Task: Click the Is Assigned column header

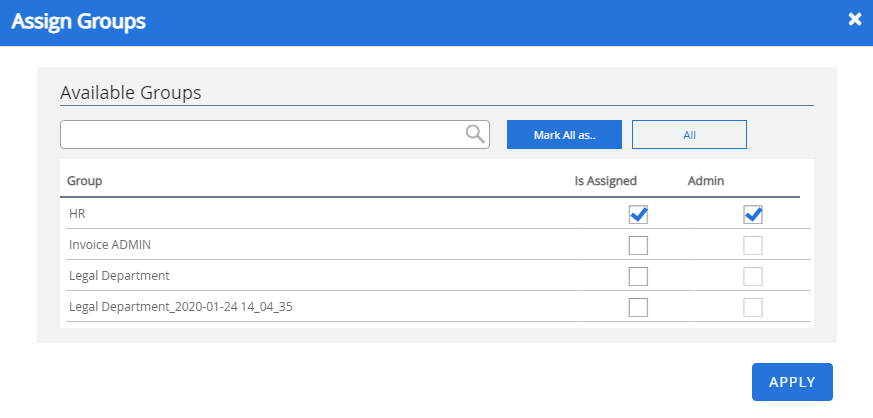Action: (612, 181)
